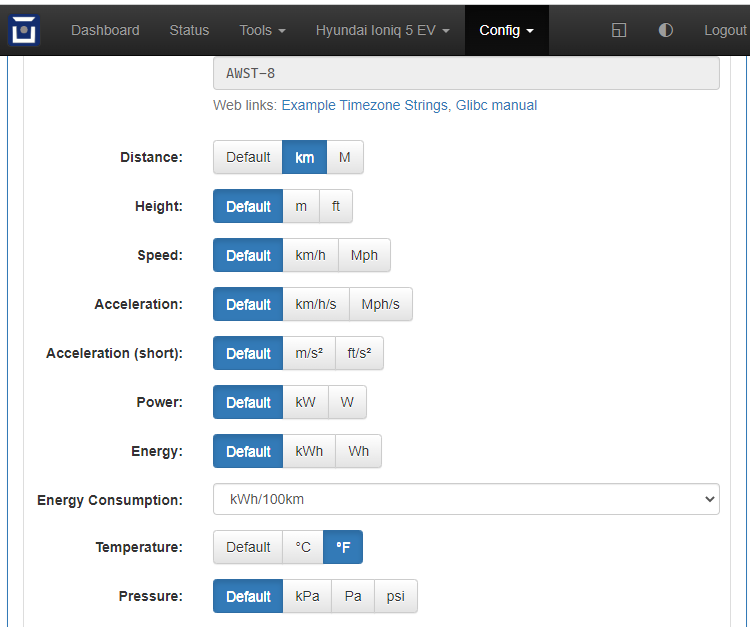Open the Energy Consumption dropdown

[466, 499]
